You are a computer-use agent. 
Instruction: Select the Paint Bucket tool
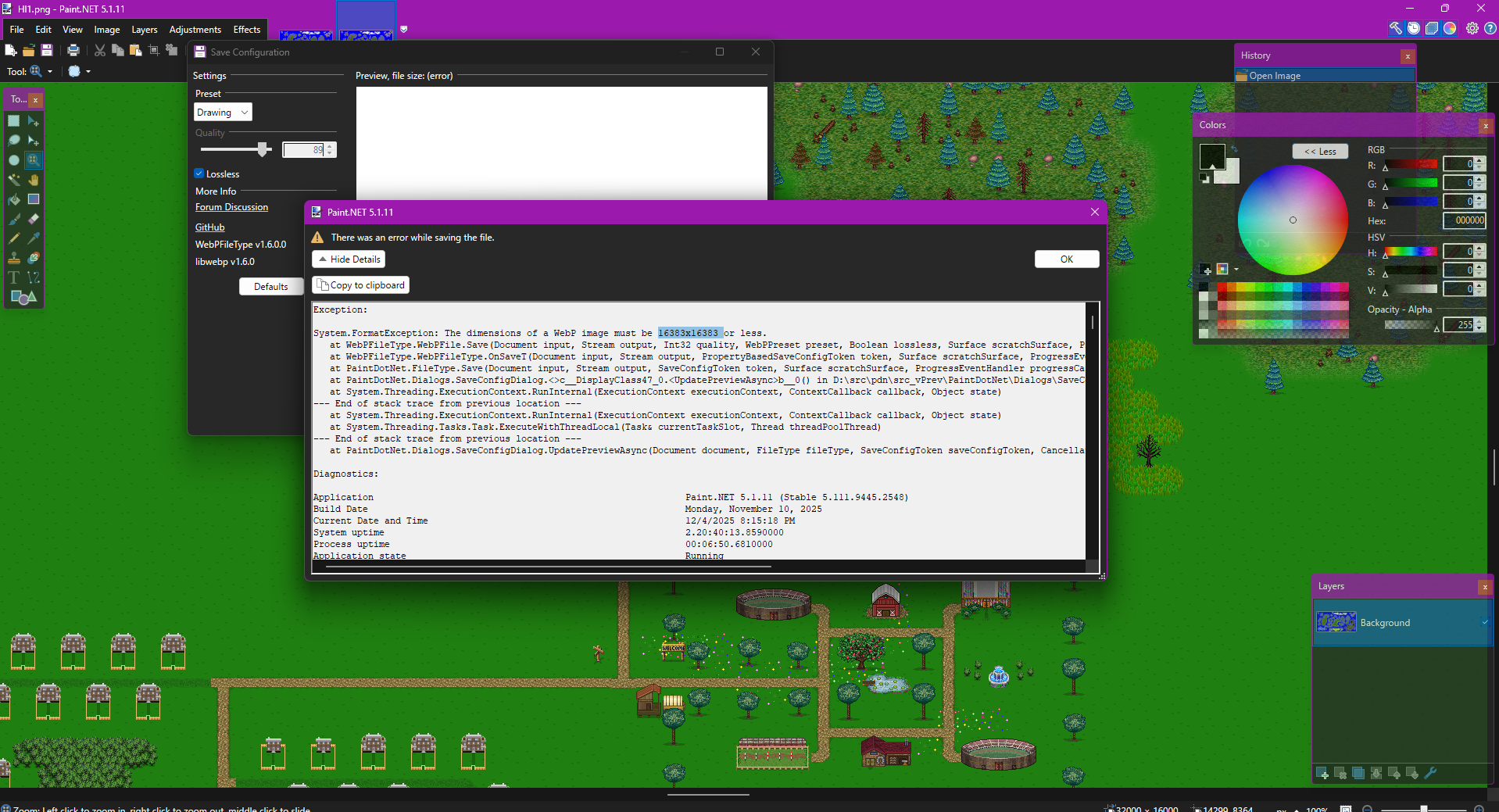pos(14,199)
